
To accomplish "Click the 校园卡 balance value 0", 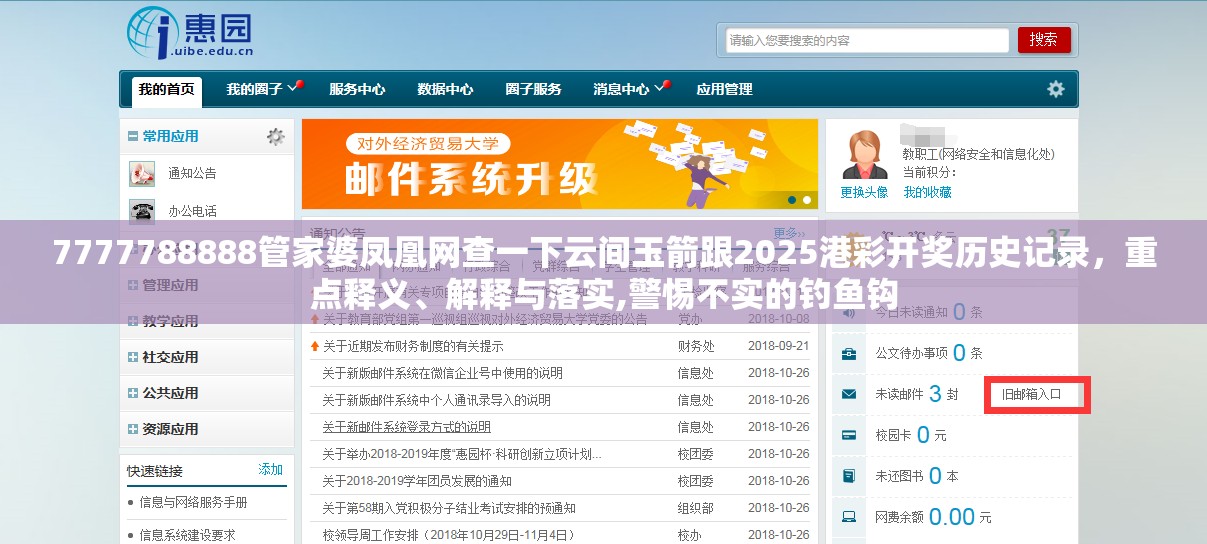I will point(923,435).
